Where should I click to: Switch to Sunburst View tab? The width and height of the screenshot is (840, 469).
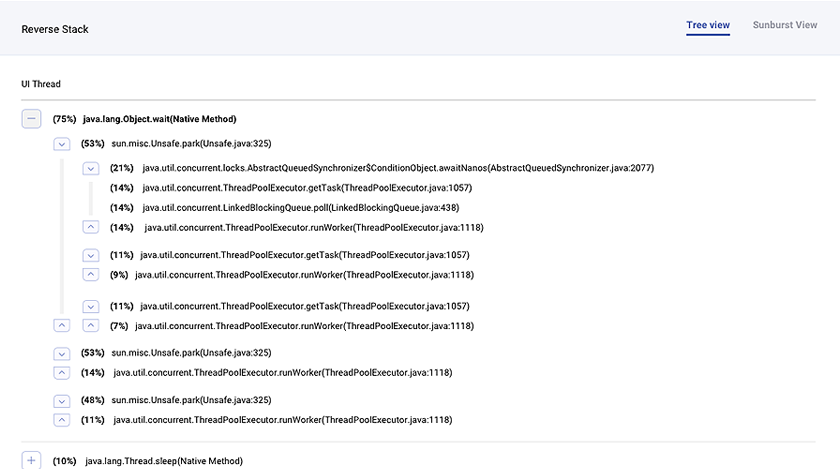(x=784, y=25)
